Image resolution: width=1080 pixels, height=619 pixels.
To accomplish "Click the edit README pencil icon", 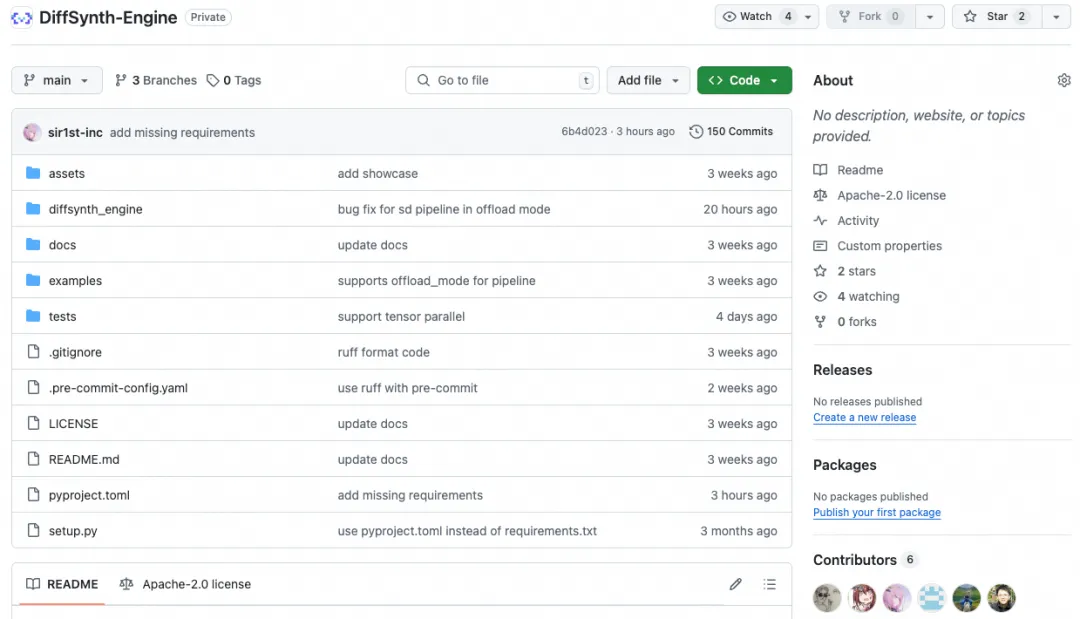I will (736, 584).
